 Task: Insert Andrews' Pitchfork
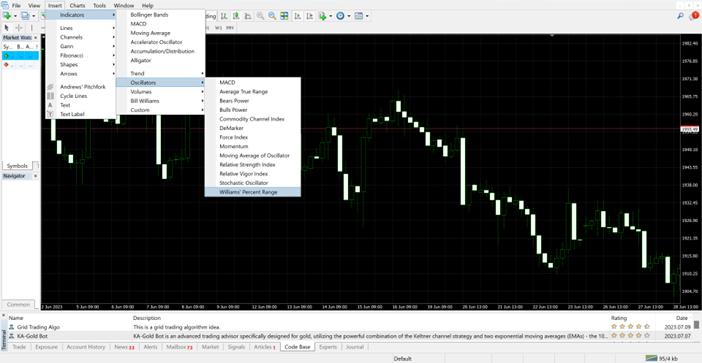pyautogui.click(x=81, y=87)
